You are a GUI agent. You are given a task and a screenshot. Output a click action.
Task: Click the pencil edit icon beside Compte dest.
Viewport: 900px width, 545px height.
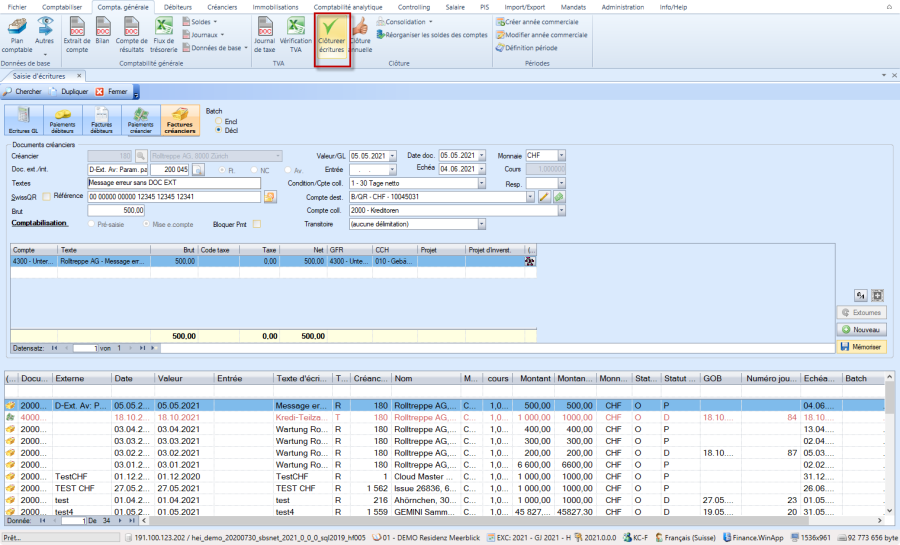click(545, 198)
